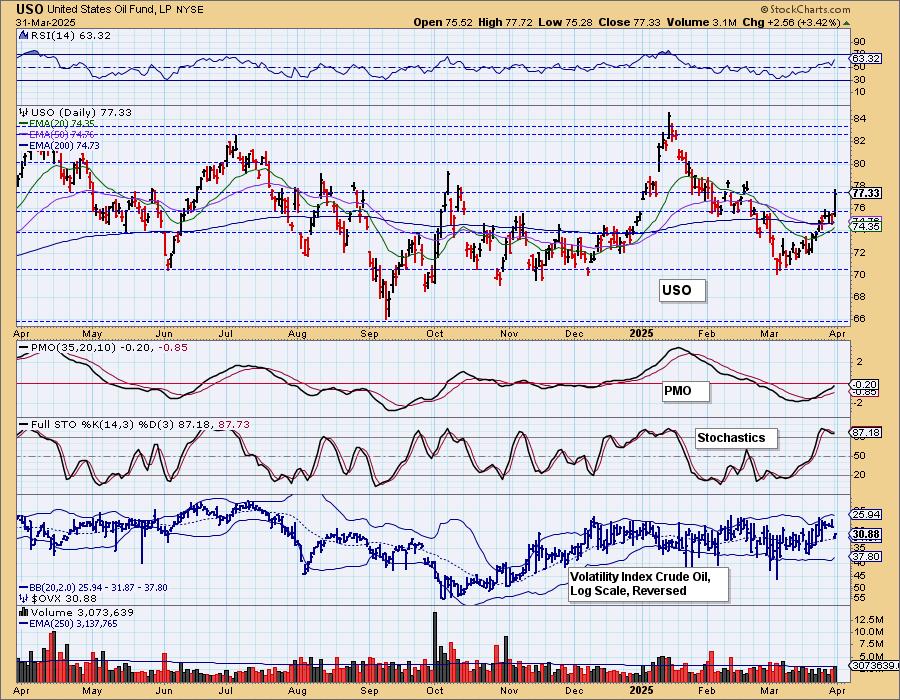Image resolution: width=900 pixels, height=700 pixels.
Task: Click the Volume 3,073,639 legend label
Action: pos(82,612)
